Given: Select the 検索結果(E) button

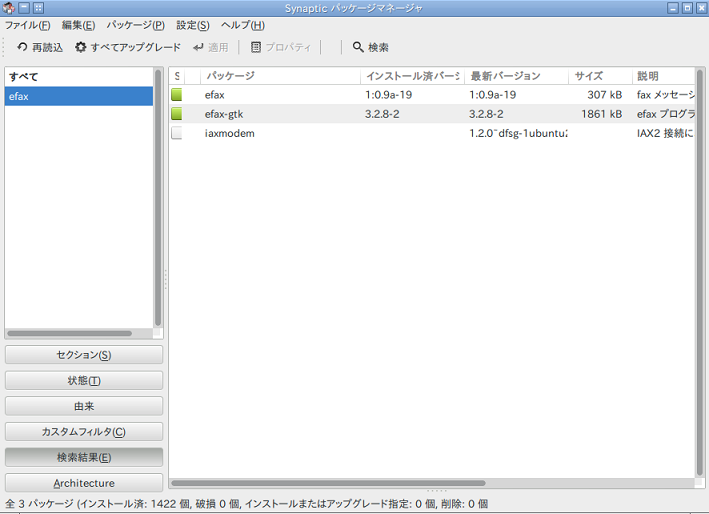Looking at the screenshot, I should pos(84,457).
